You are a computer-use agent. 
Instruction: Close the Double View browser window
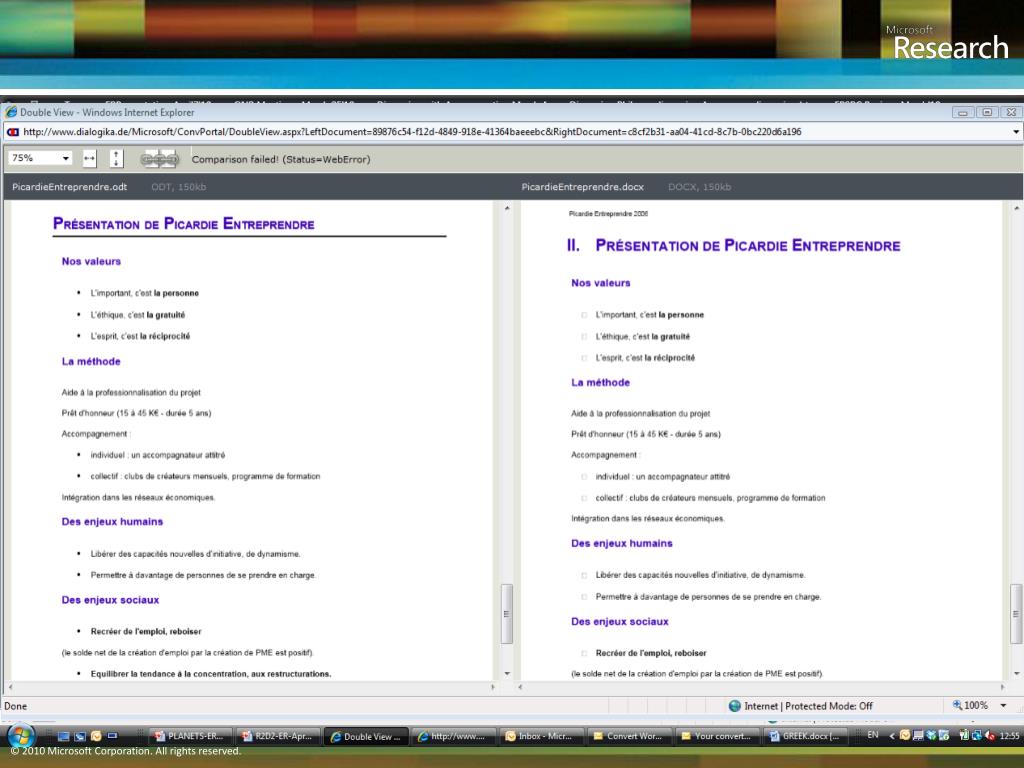click(x=1011, y=112)
